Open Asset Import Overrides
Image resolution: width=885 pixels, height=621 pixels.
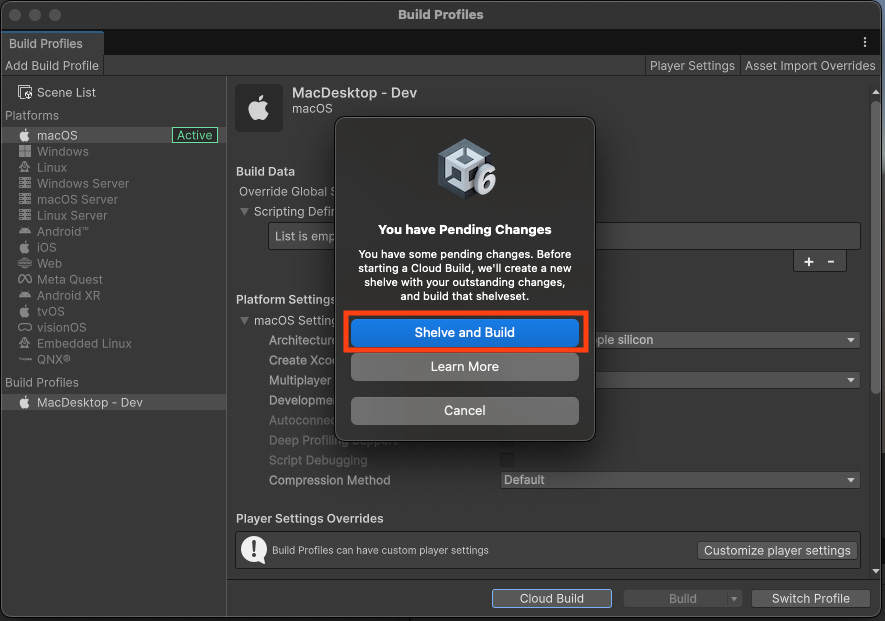point(810,65)
